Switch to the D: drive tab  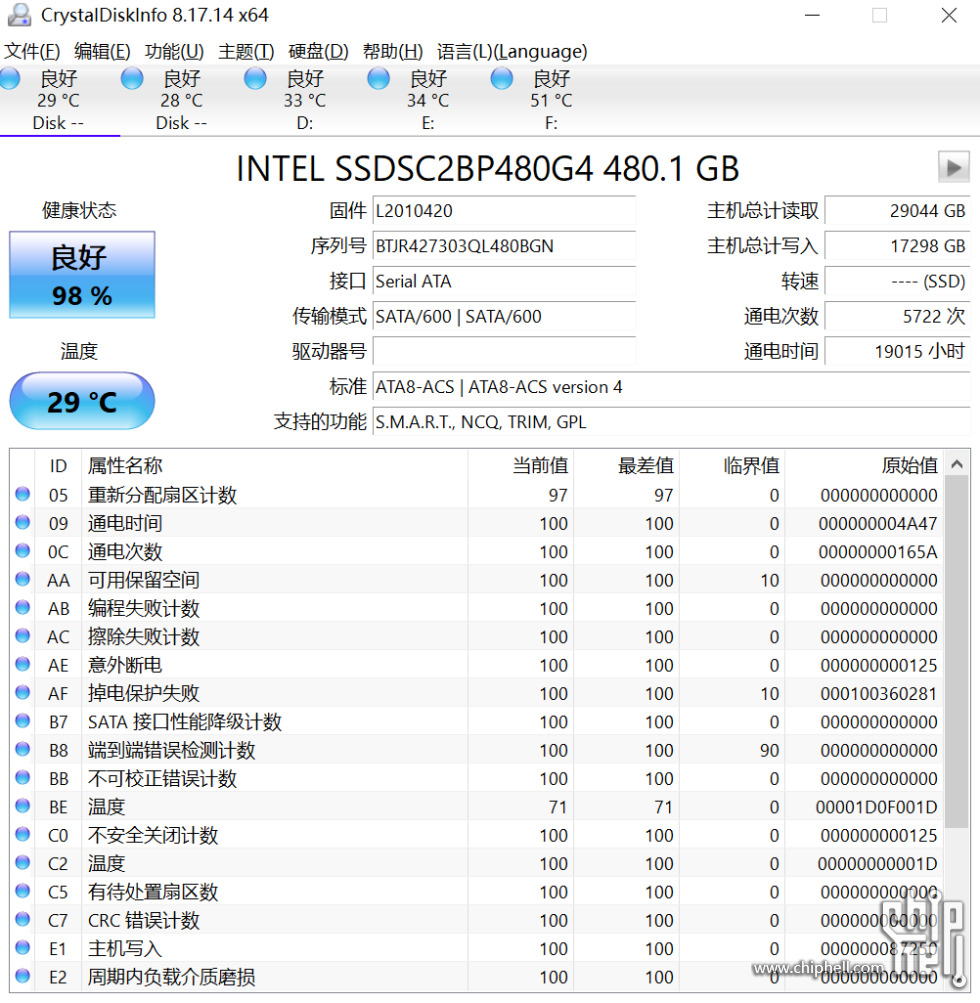(305, 100)
